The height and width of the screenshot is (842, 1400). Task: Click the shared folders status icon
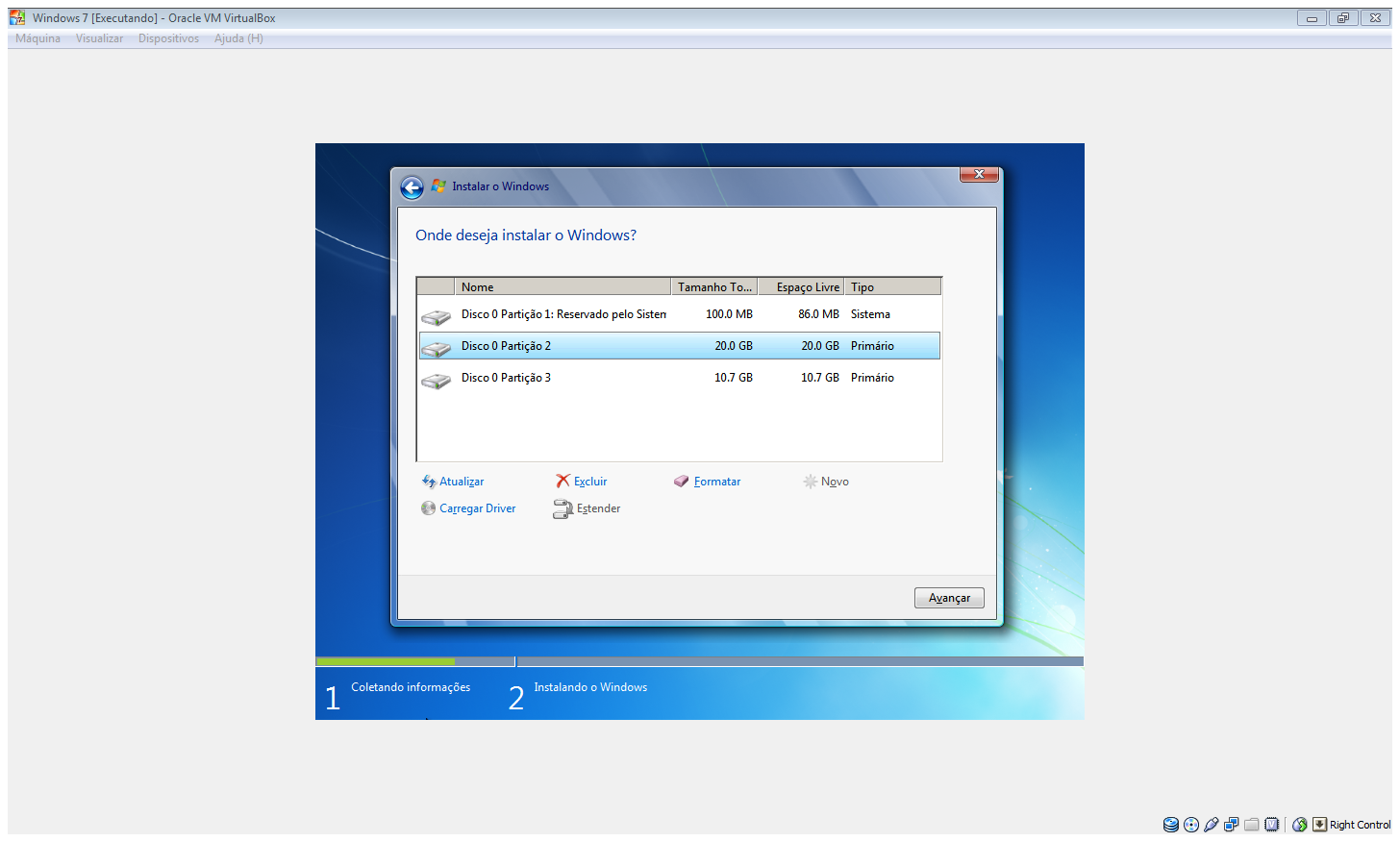click(x=1251, y=825)
